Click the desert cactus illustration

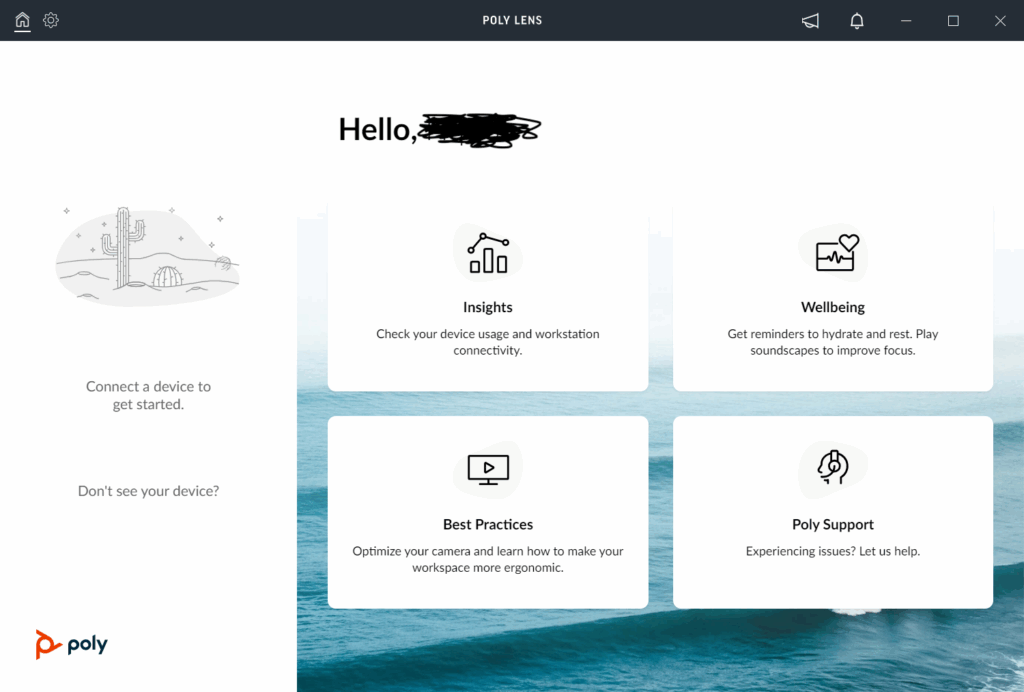pyautogui.click(x=148, y=256)
